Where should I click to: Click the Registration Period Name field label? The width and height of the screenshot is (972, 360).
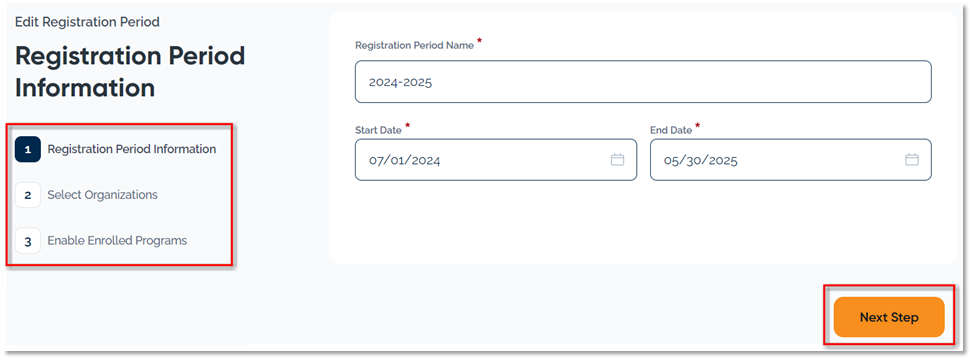(x=414, y=45)
